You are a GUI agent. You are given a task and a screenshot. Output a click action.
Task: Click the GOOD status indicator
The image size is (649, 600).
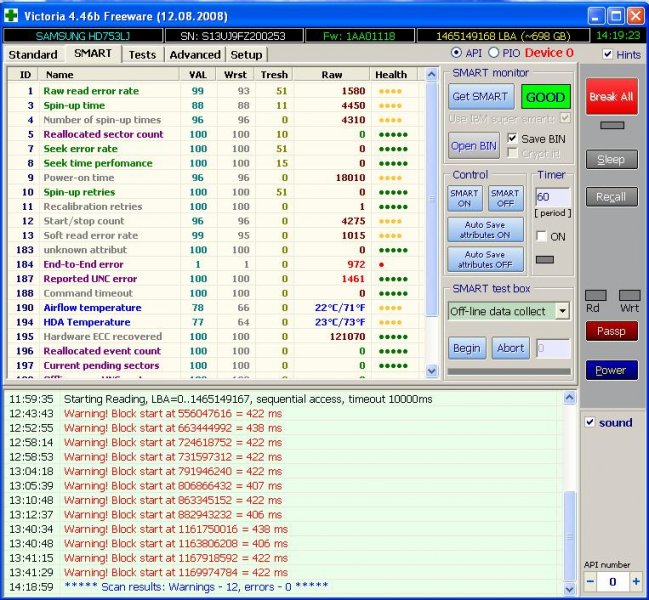click(546, 98)
